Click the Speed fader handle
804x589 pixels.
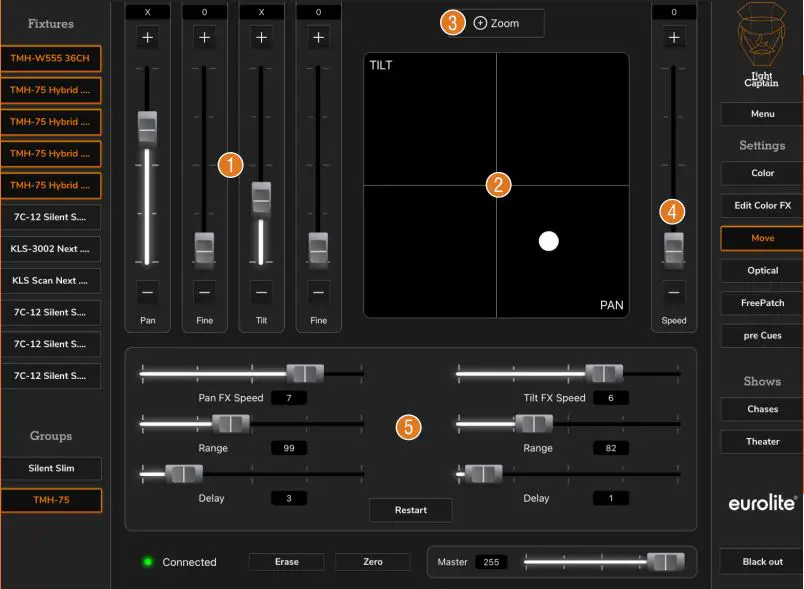674,251
